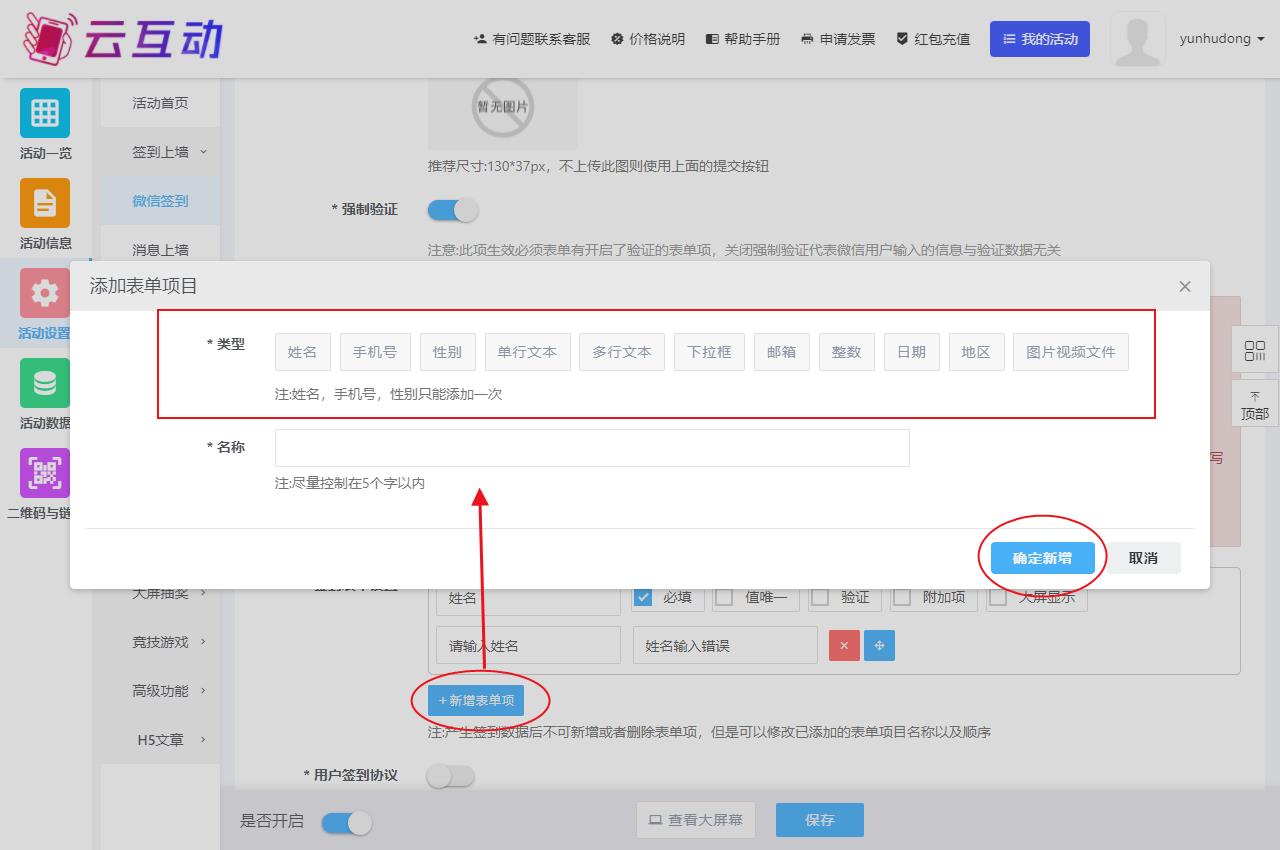Select 性别 field type
Viewport: 1280px width, 850px height.
click(x=447, y=352)
